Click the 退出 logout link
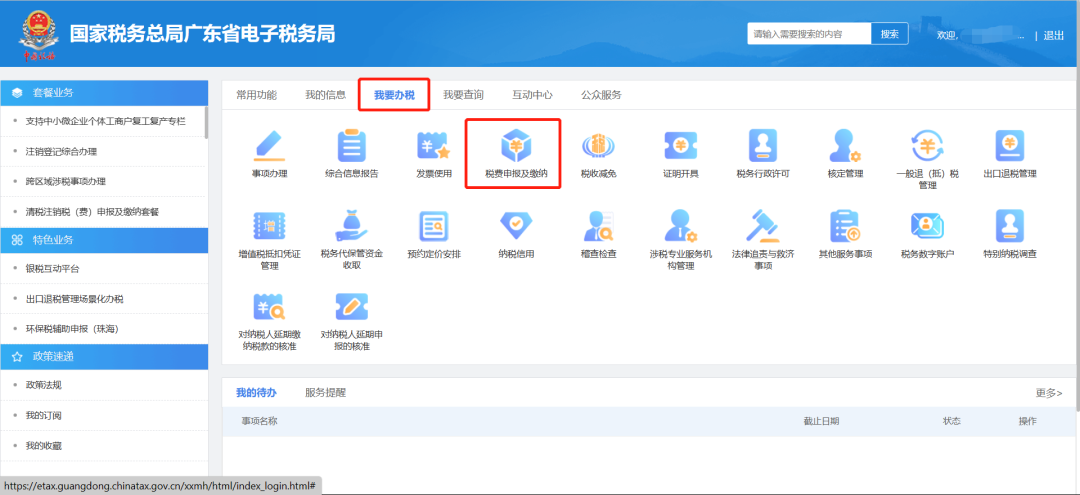The height and width of the screenshot is (495, 1080). (x=1054, y=36)
